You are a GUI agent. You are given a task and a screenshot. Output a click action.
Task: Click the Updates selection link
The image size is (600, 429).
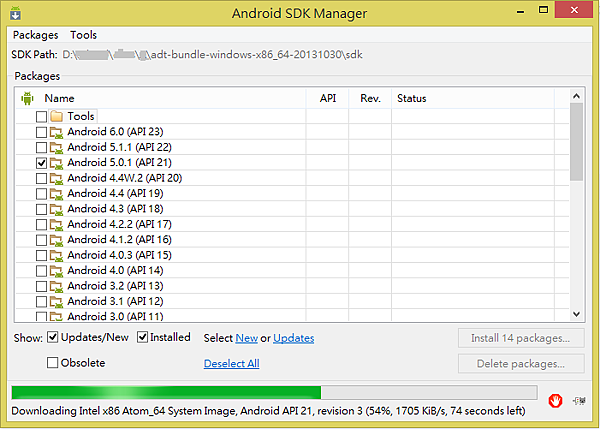point(293,339)
